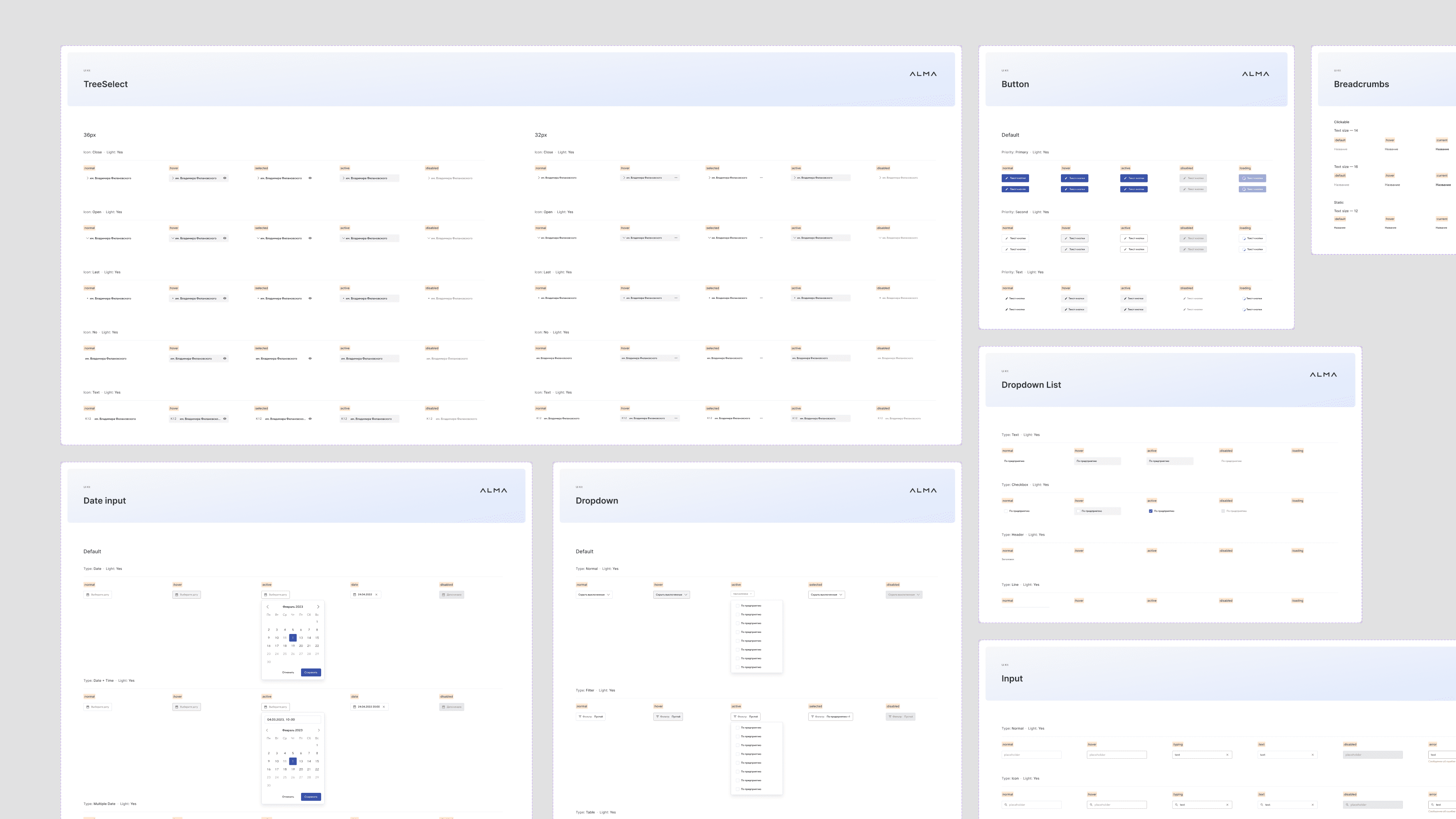Screen dimensions: 1456x819
Task: Open Скрыть выключенные dropdown in selected state
Action: point(826,595)
